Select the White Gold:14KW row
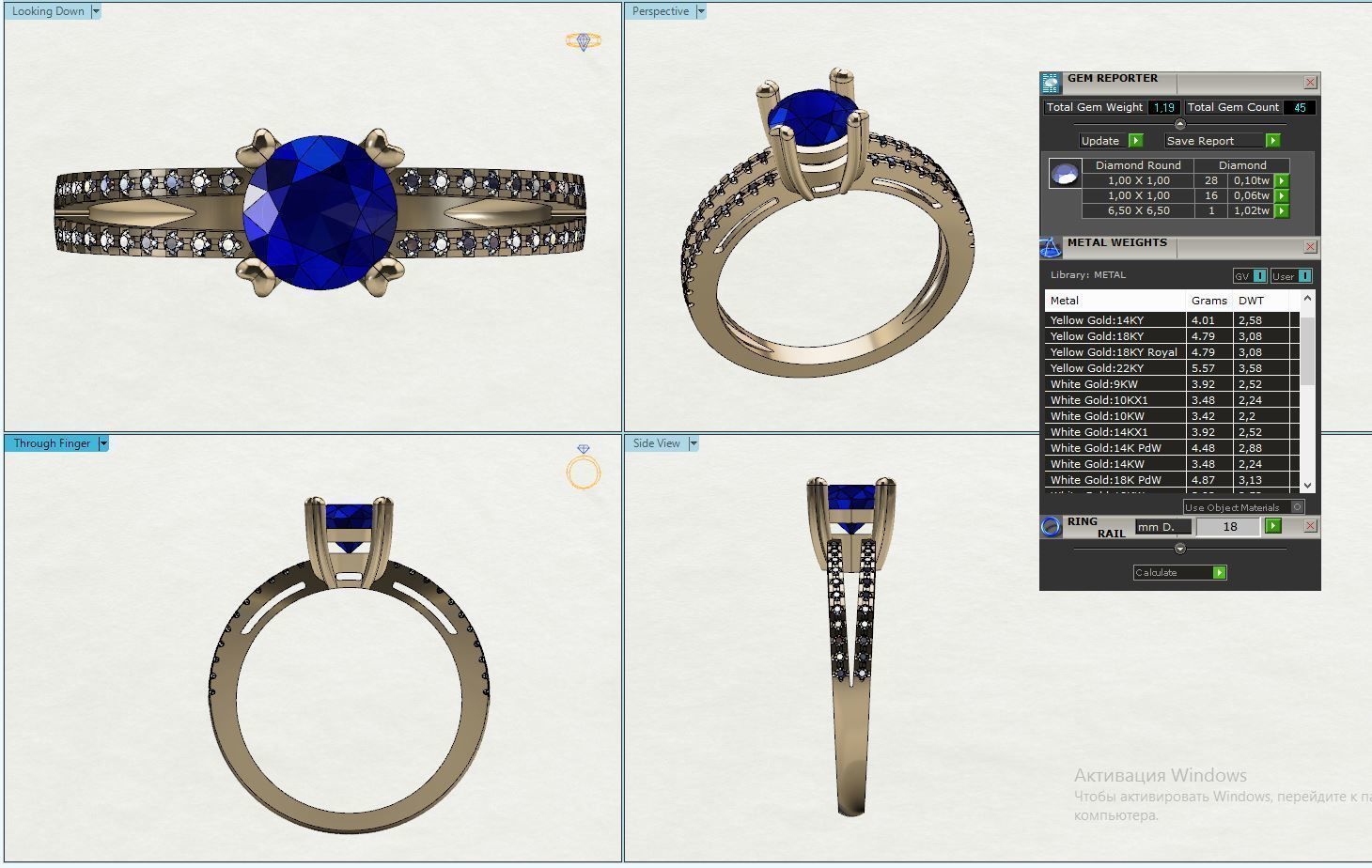Image resolution: width=1372 pixels, height=868 pixels. (1172, 464)
